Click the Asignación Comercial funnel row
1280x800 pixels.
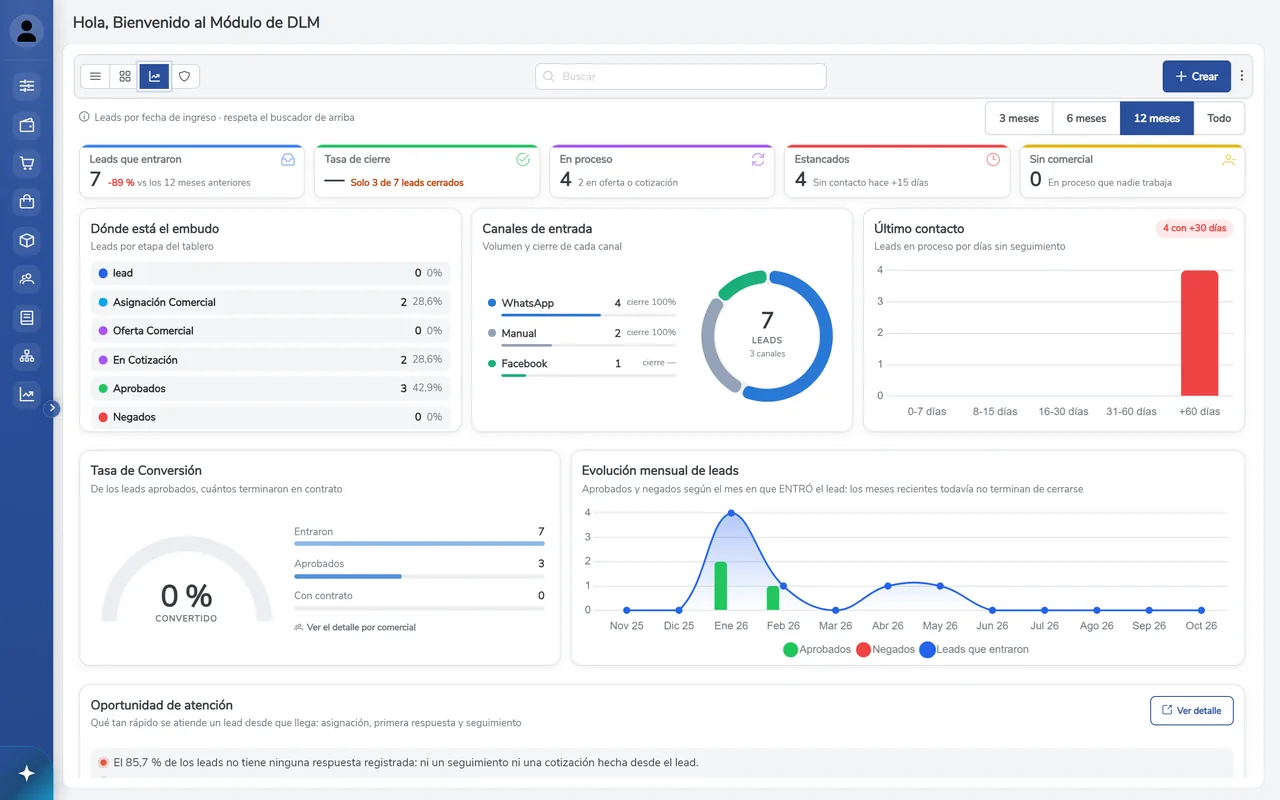[x=270, y=302]
